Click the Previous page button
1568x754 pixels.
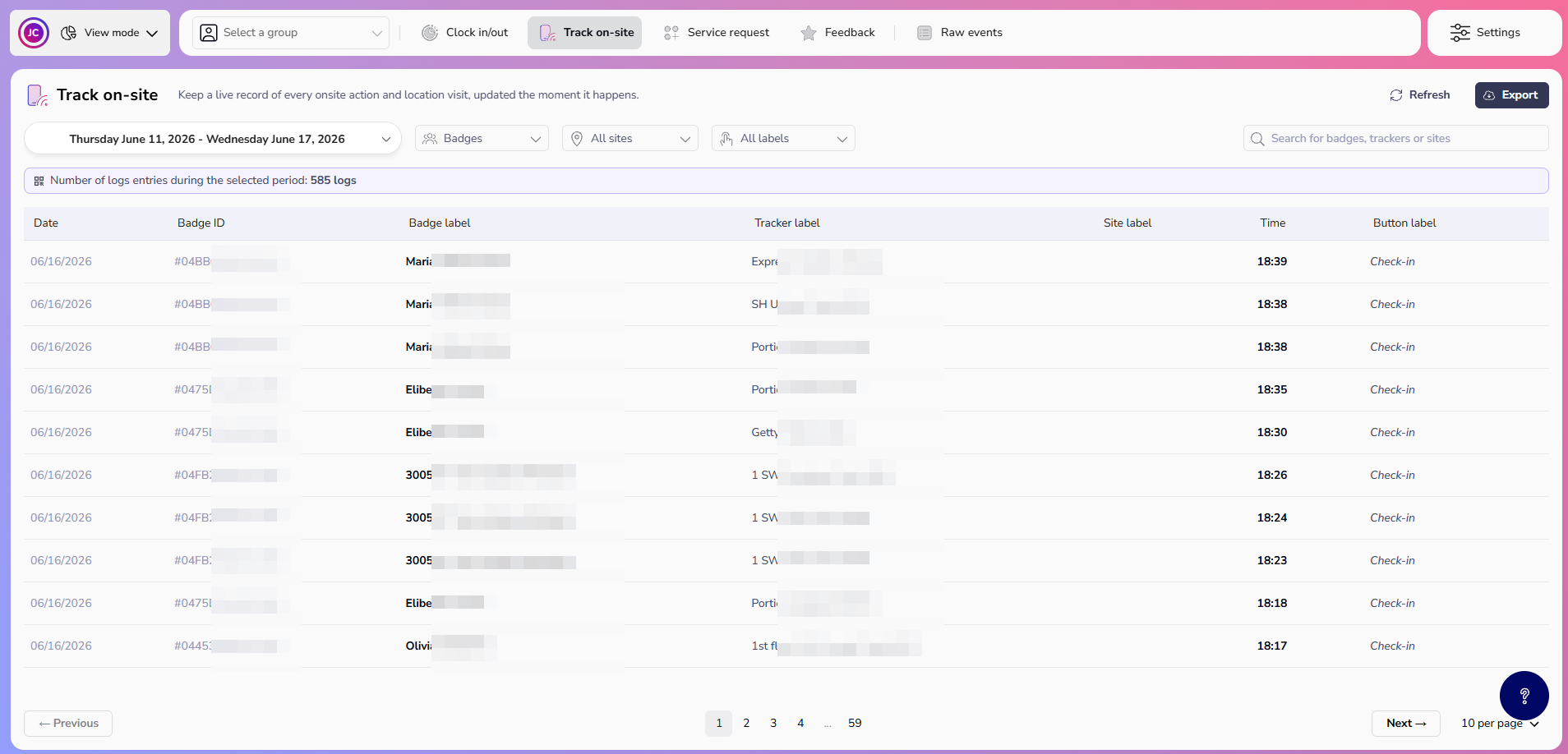68,724
